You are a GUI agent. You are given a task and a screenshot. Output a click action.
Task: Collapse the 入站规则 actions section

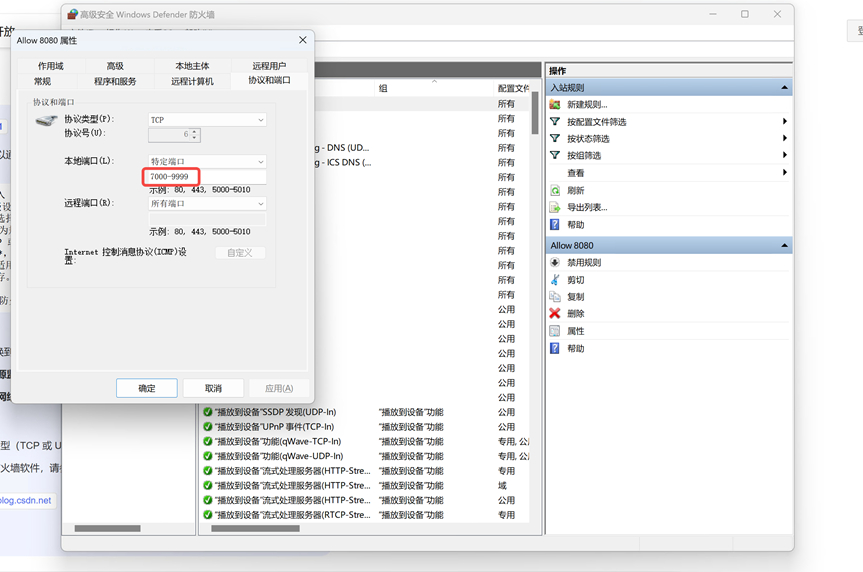click(x=784, y=88)
